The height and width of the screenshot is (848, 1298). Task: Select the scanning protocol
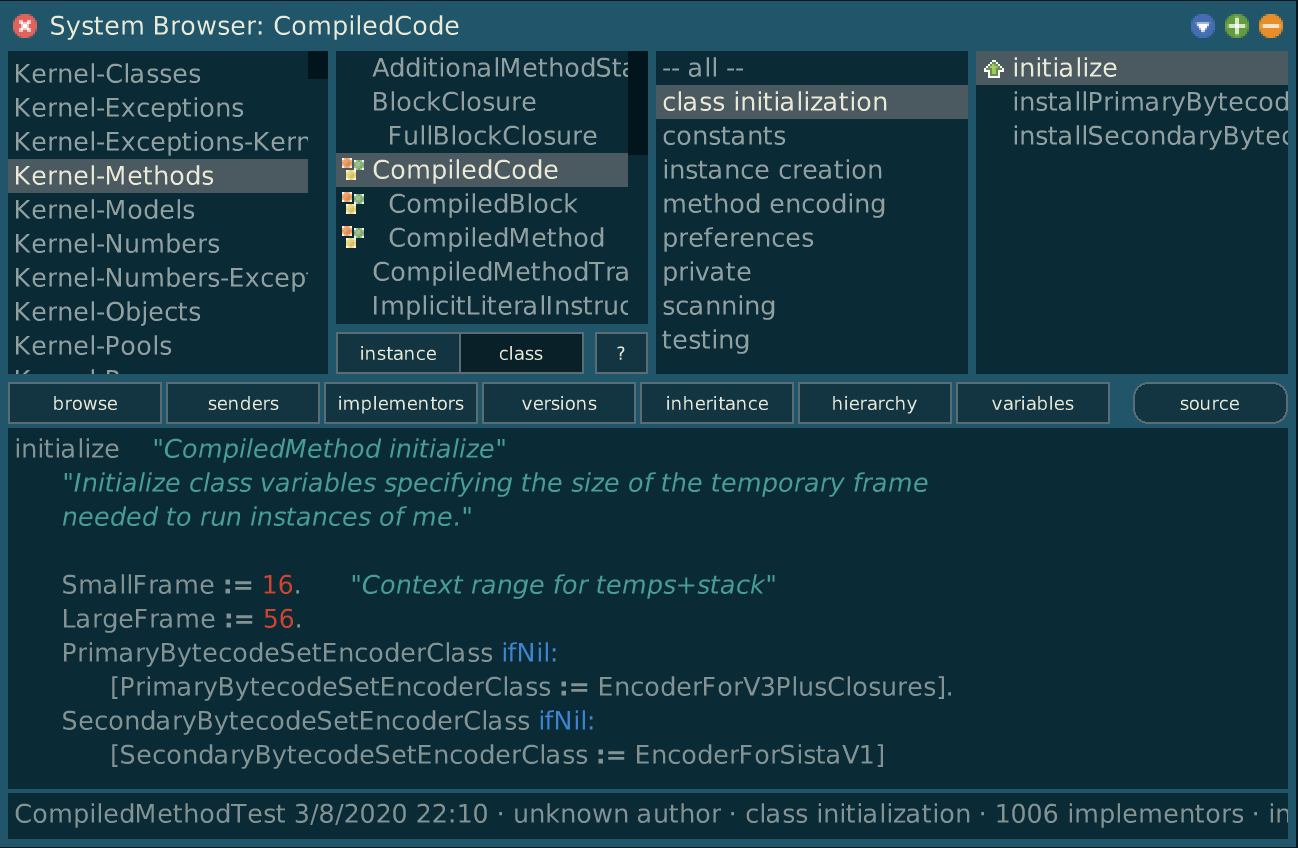pyautogui.click(x=812, y=306)
